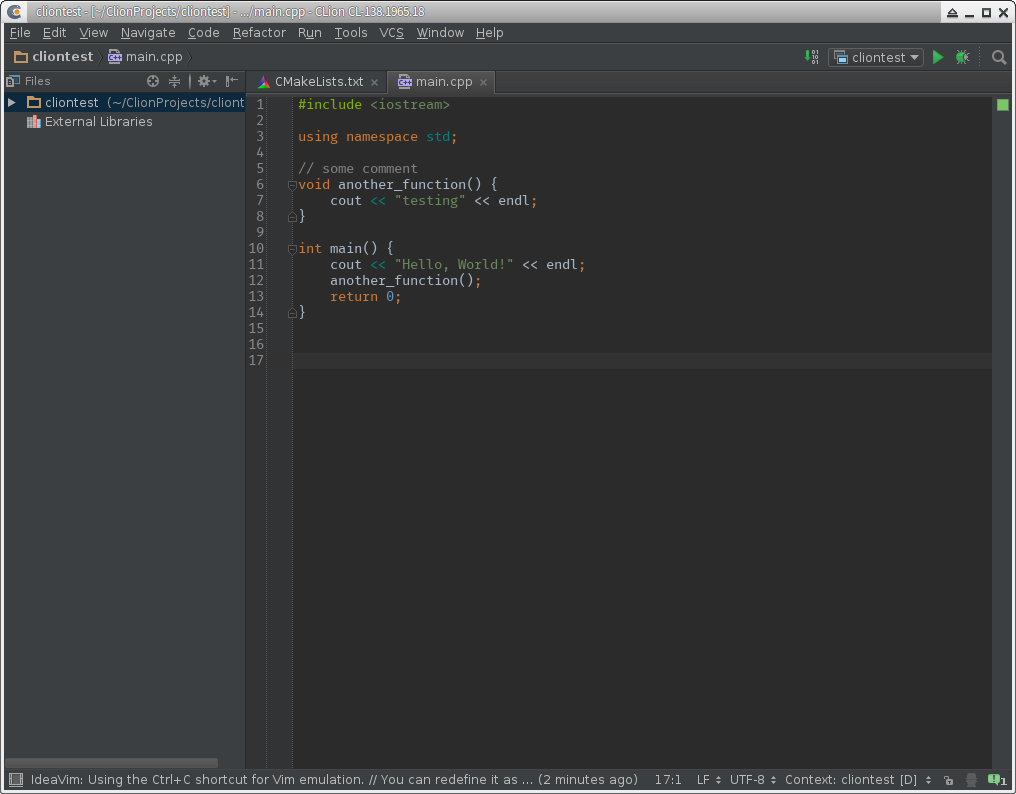This screenshot has height=794, width=1016.
Task: Open the View menu
Action: 93,32
